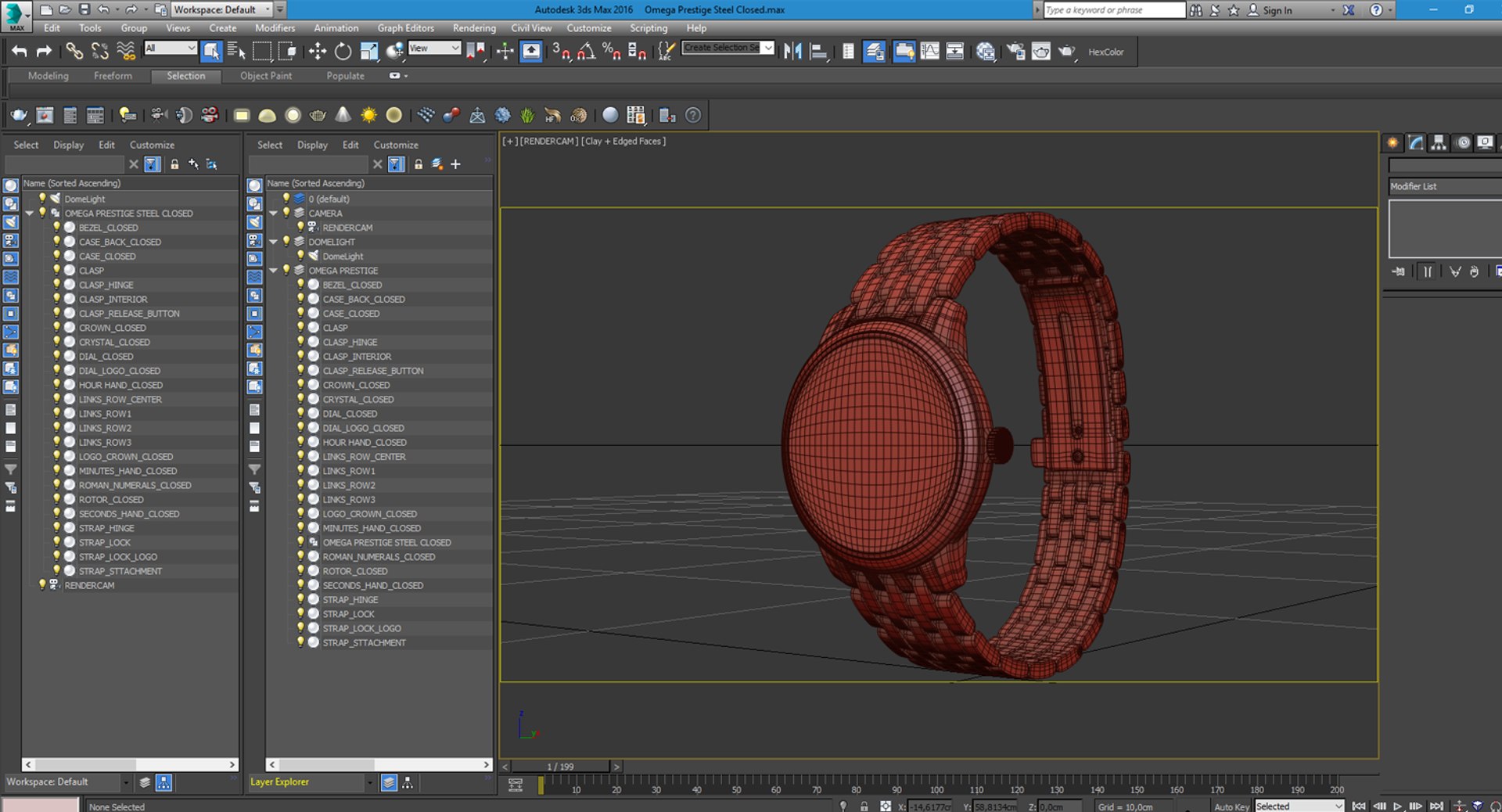Image resolution: width=1502 pixels, height=812 pixels.
Task: Switch to the Freeform ribbon tab
Action: pyautogui.click(x=113, y=76)
